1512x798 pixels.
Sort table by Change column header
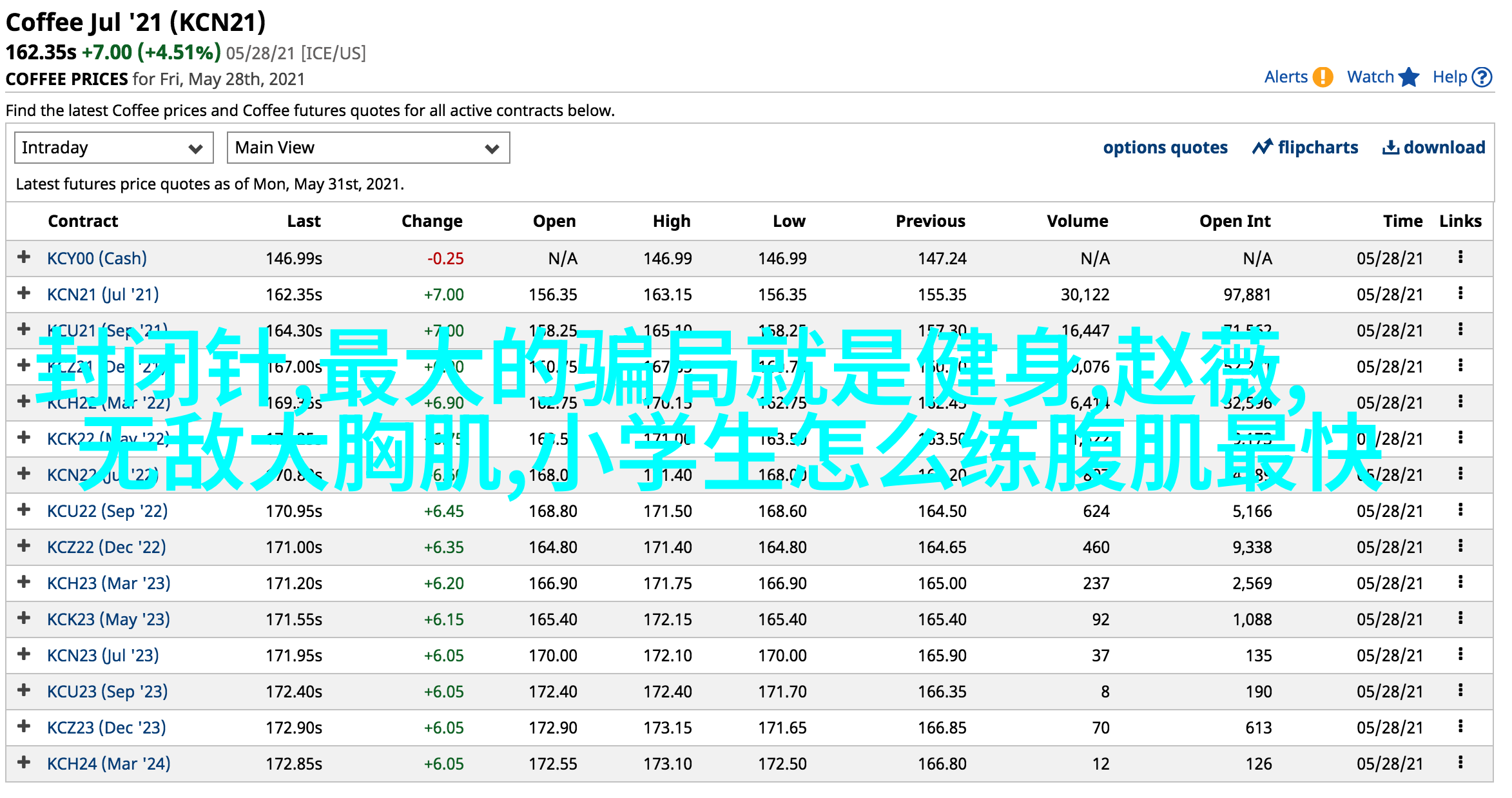point(431,221)
